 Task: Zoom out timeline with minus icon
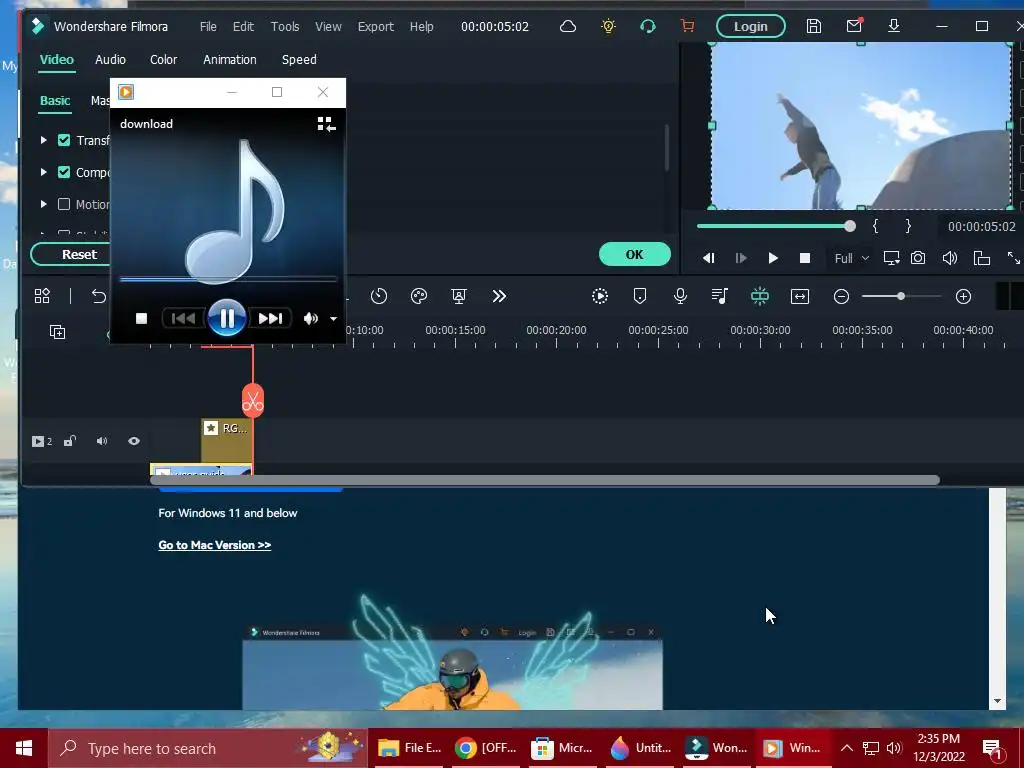click(x=841, y=296)
